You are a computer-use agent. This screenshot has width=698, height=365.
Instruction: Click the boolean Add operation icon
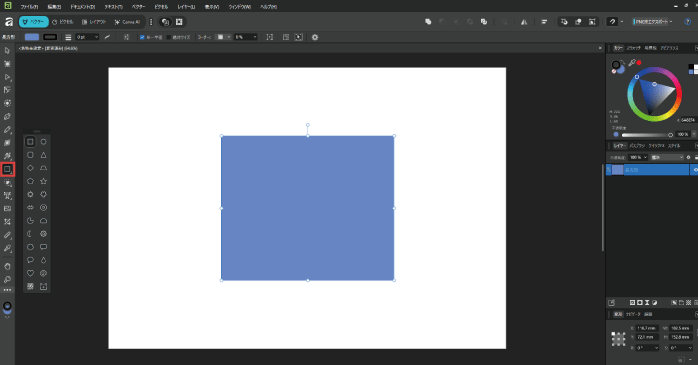(428, 22)
